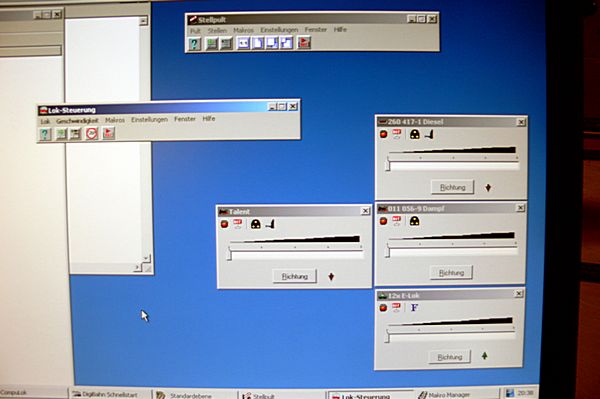
Task: Click the red circular stop icon in Lok-Steuerung toolbar
Action: (92, 134)
